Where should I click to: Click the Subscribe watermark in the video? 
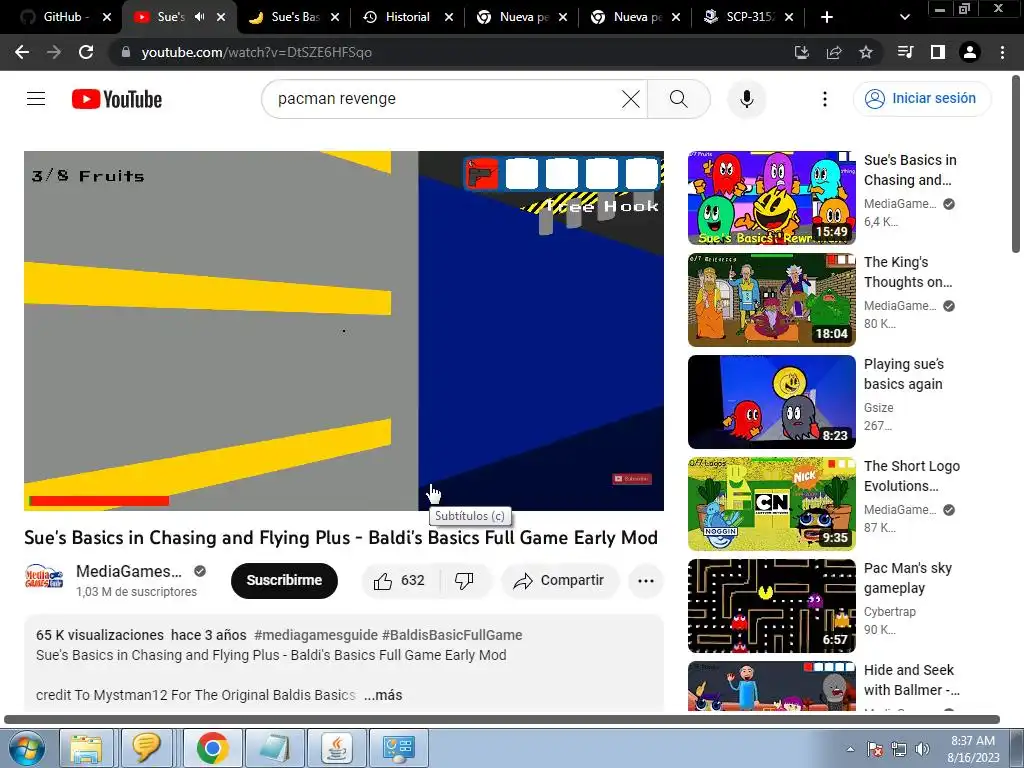[x=632, y=479]
